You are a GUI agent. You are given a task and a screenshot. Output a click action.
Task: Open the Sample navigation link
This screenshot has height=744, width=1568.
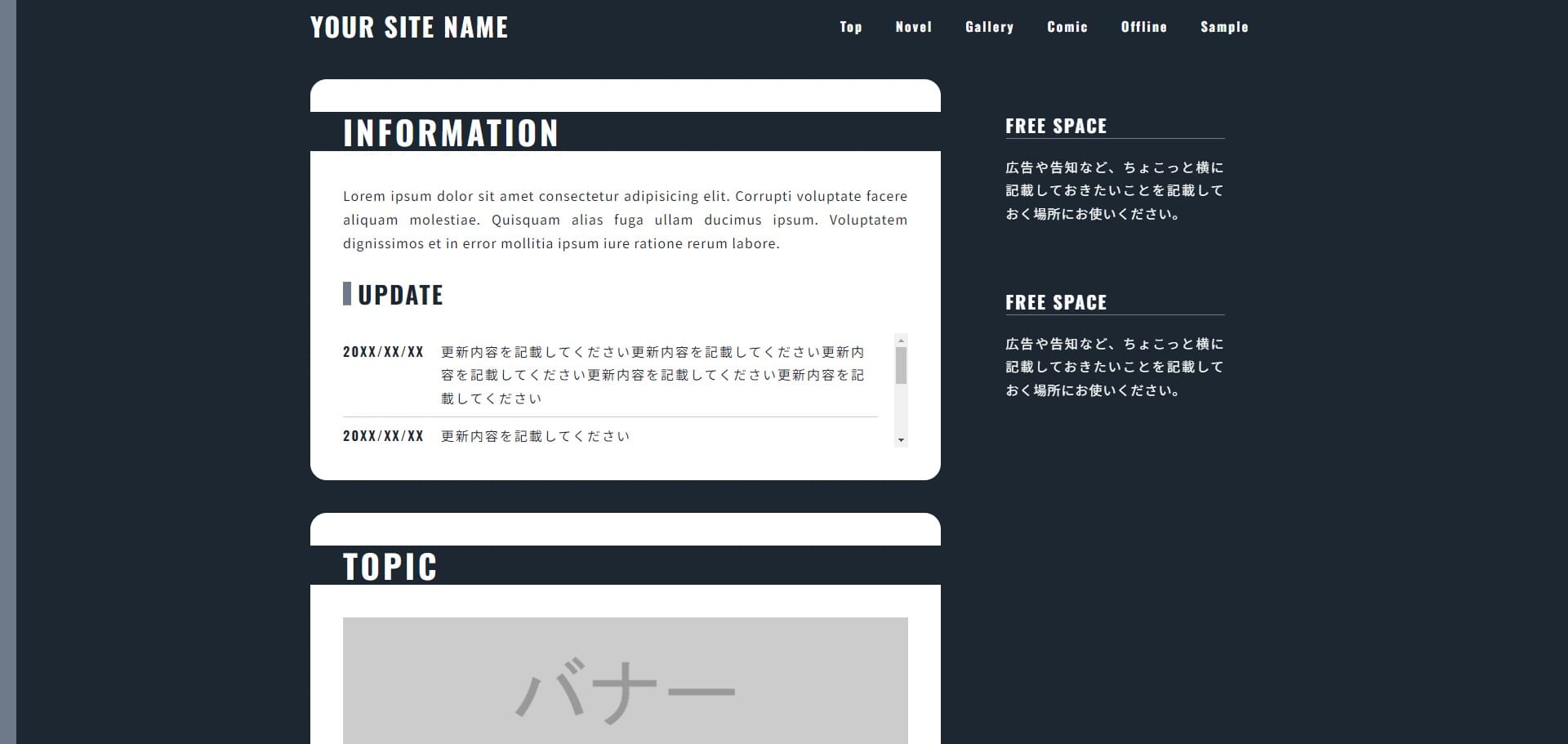(1223, 27)
